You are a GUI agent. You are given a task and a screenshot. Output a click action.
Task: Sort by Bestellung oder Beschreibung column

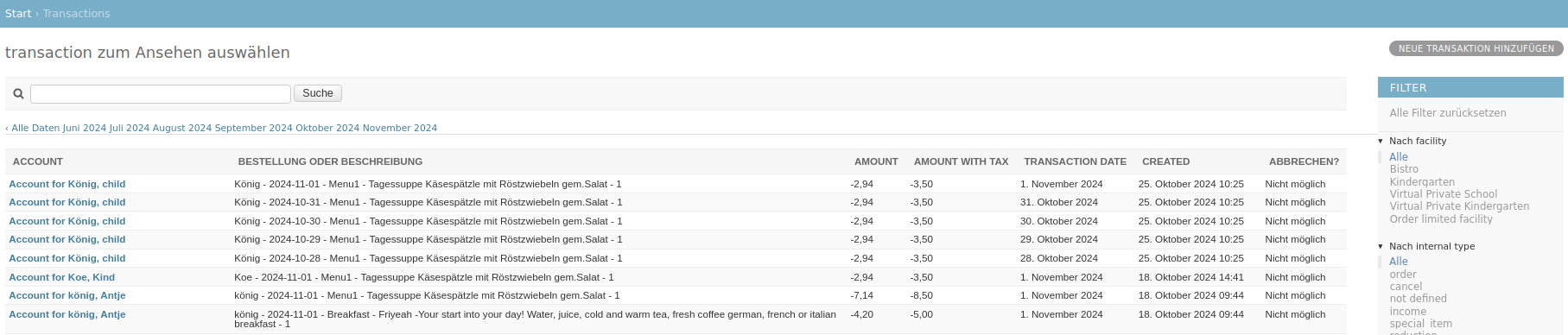(x=330, y=161)
